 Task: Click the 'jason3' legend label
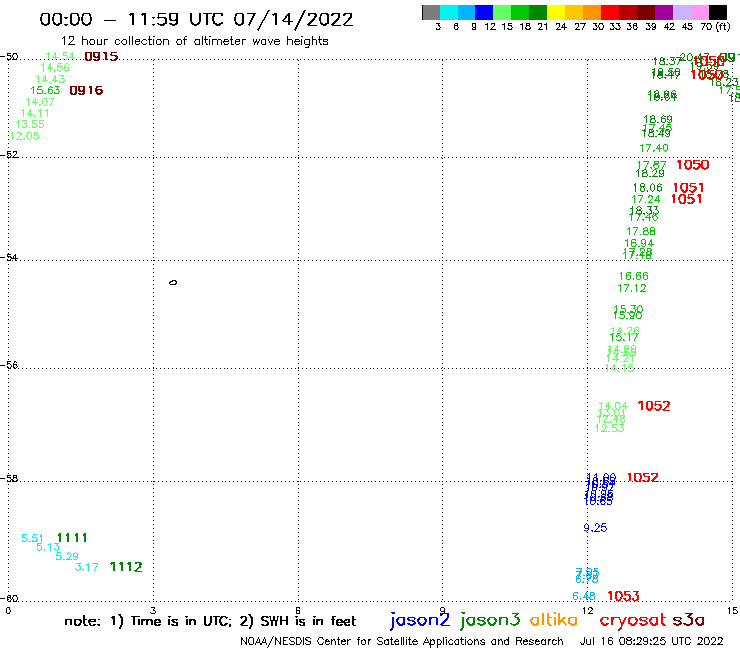(x=490, y=620)
